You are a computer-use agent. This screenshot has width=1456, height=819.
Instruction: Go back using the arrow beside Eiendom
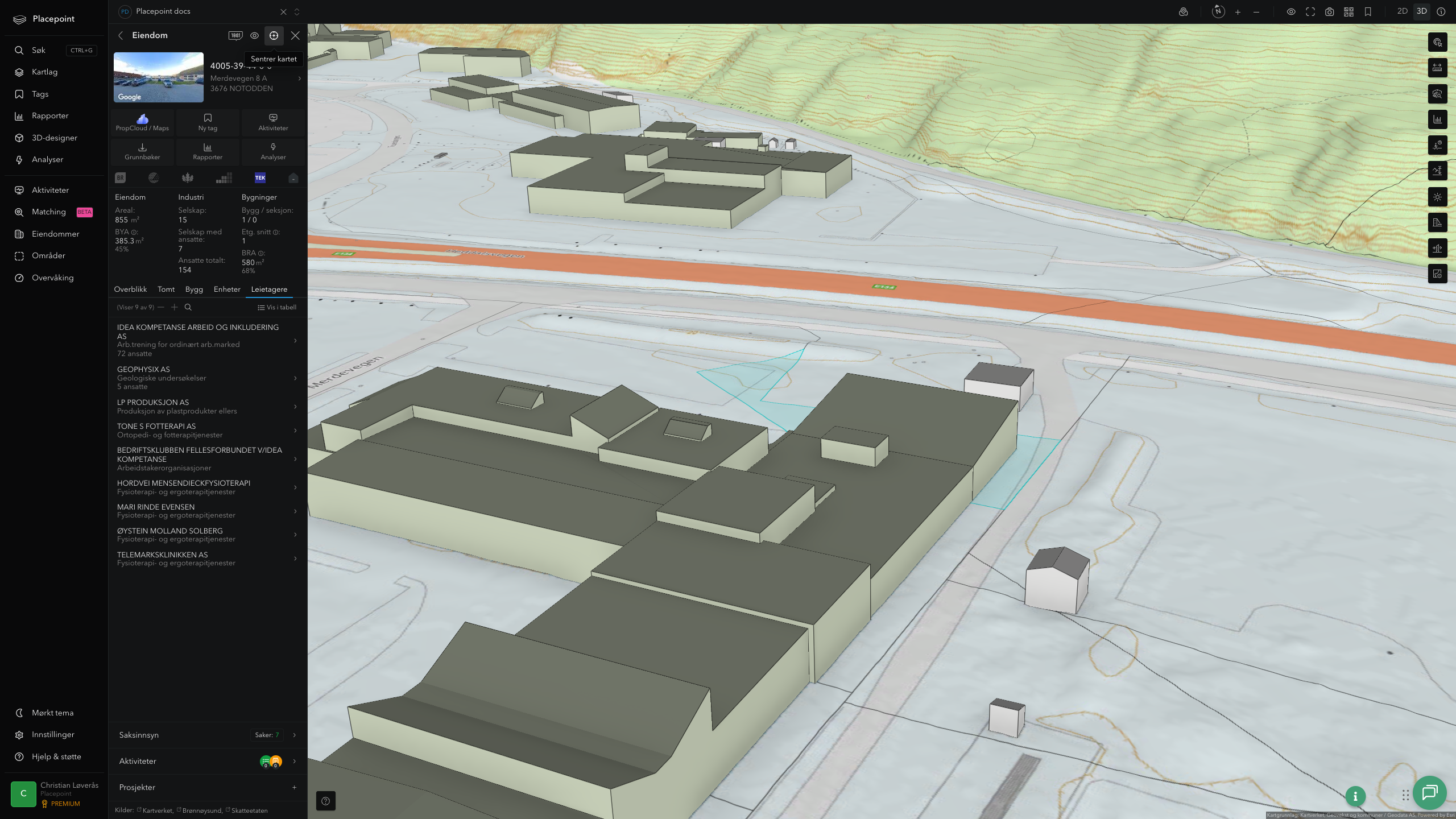(121, 35)
